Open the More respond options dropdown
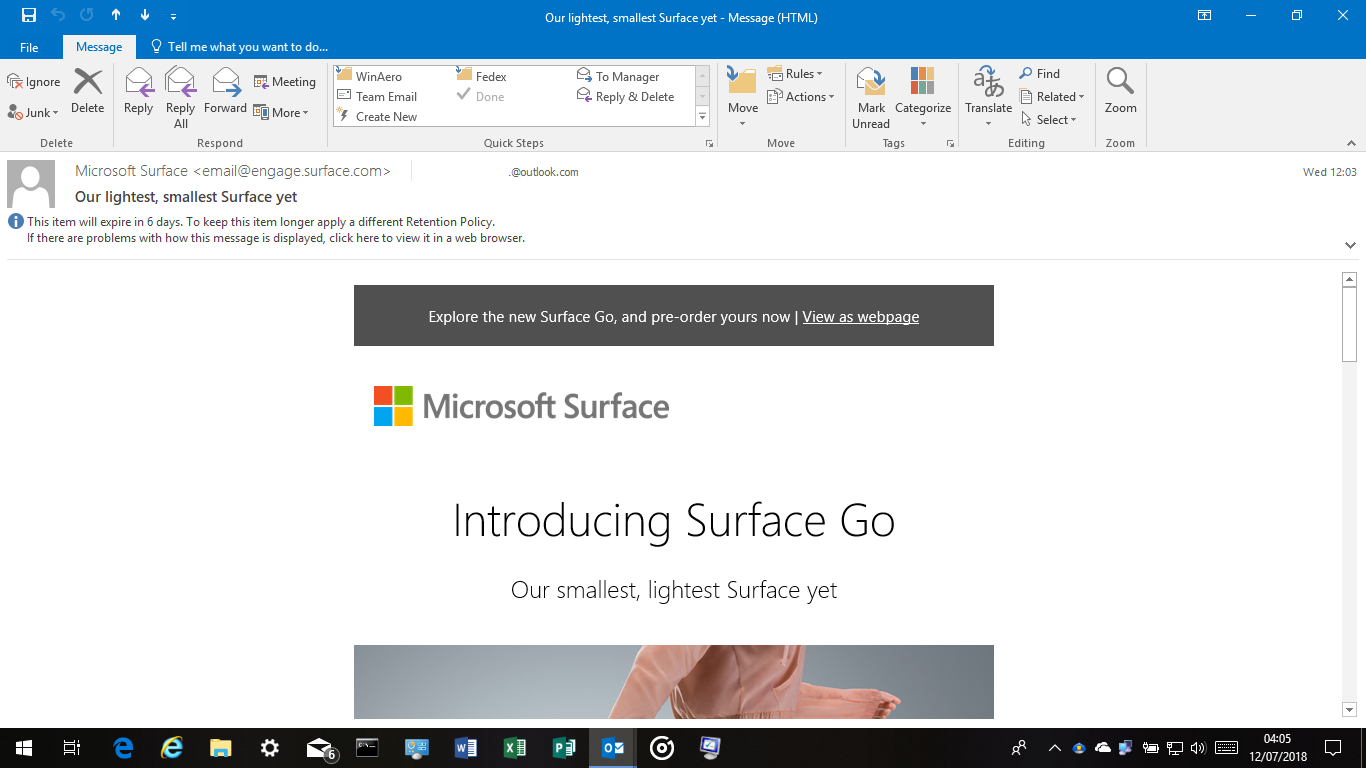Screen dimensions: 1366x768 click(x=281, y=113)
